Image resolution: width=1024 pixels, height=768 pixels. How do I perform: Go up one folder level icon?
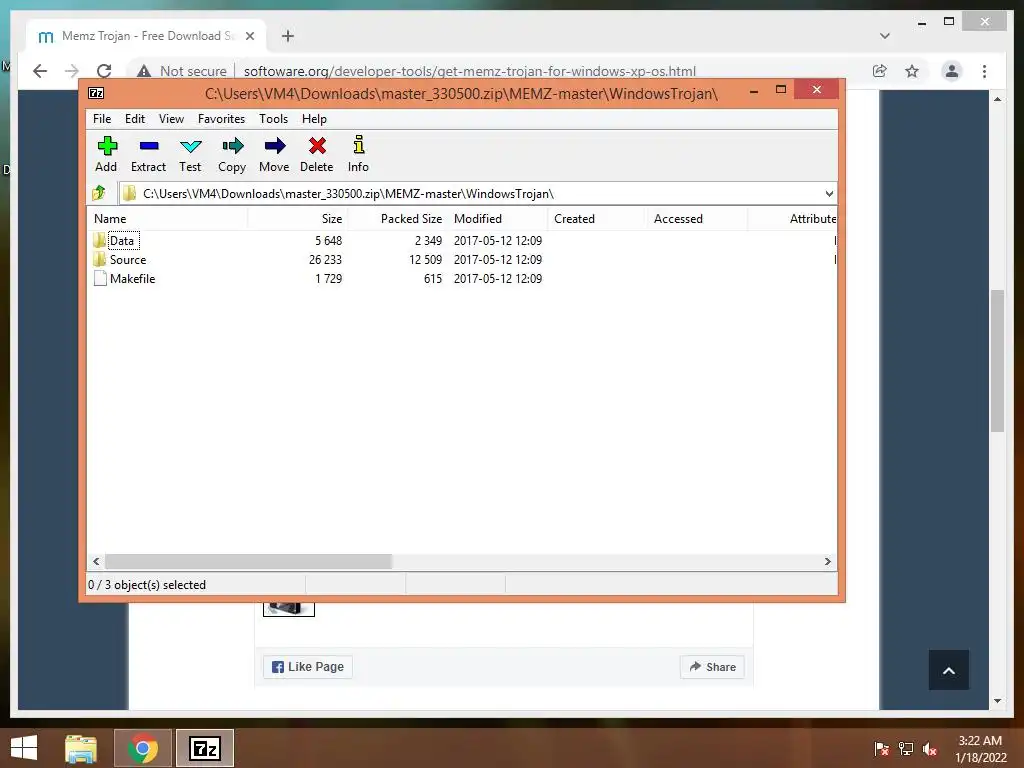[99, 193]
